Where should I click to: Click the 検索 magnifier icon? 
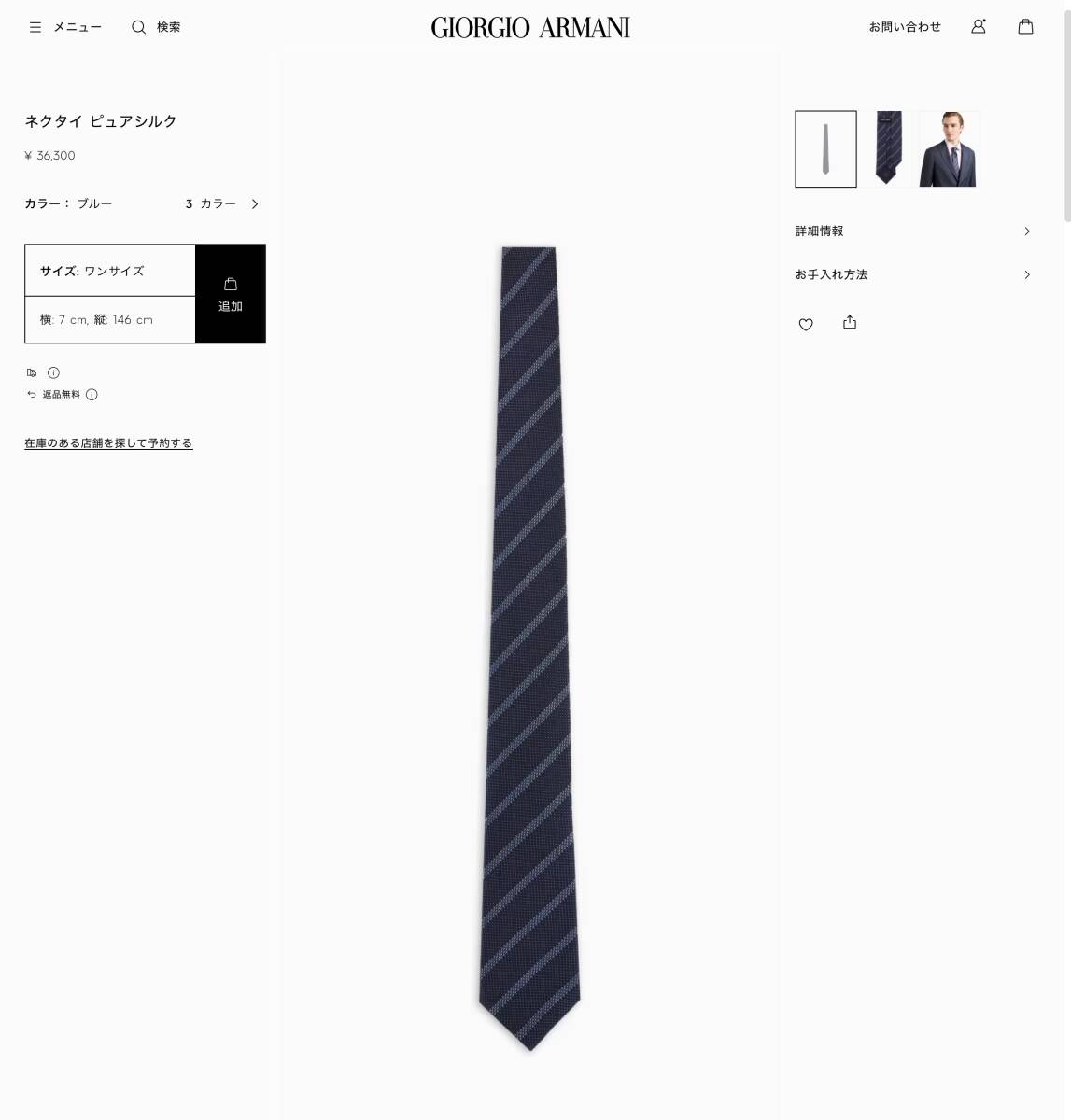click(138, 27)
